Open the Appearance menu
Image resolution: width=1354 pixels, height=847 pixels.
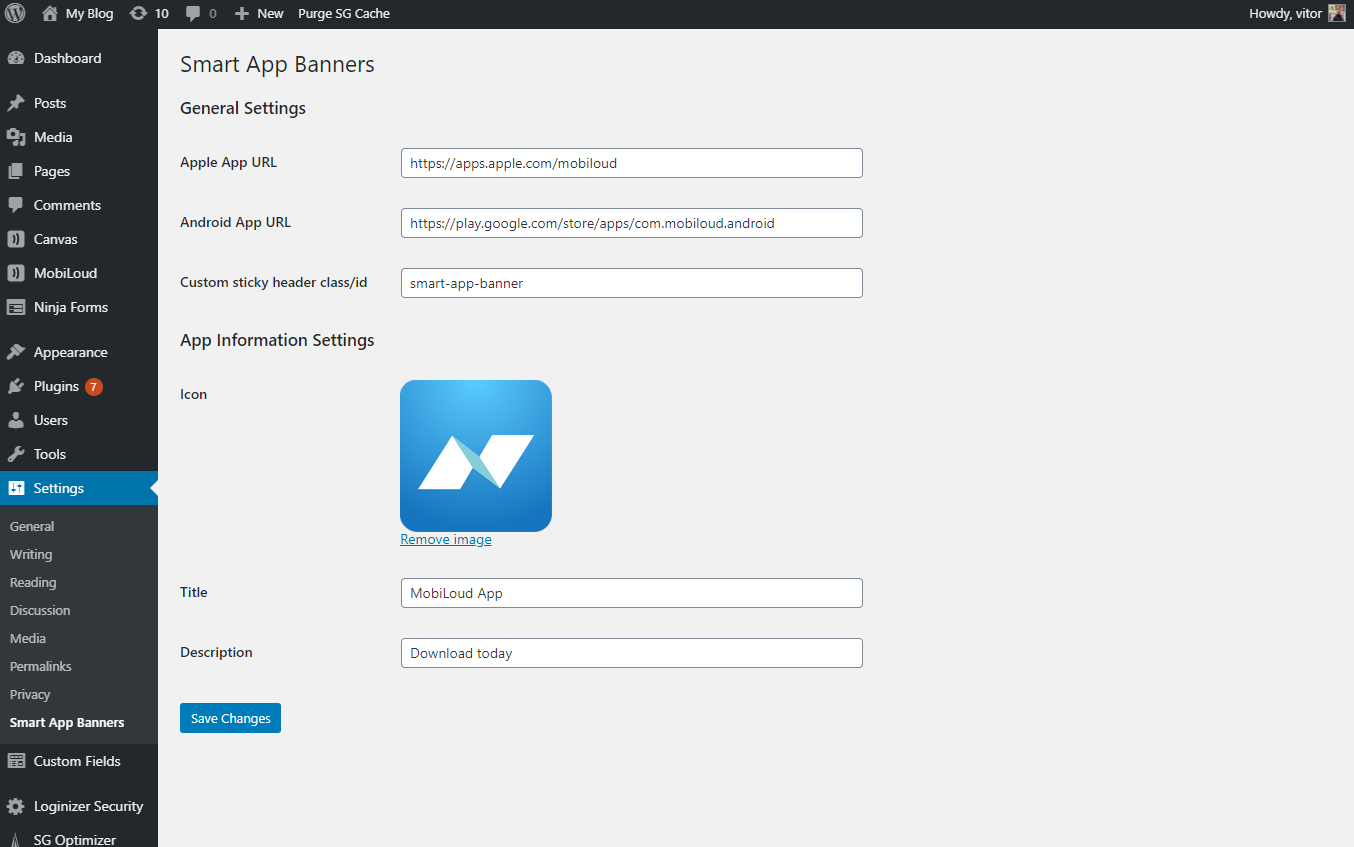click(79, 352)
